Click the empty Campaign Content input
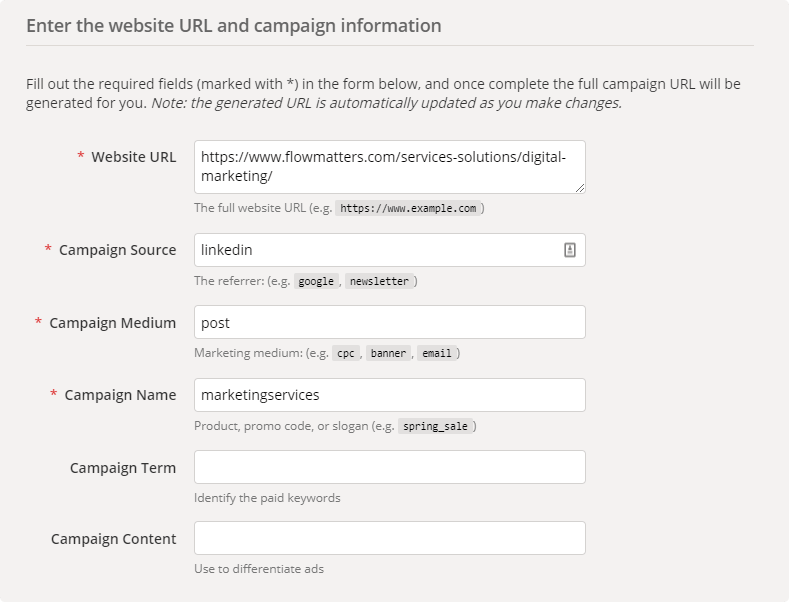Viewport: 789px width, 602px height. tap(389, 539)
